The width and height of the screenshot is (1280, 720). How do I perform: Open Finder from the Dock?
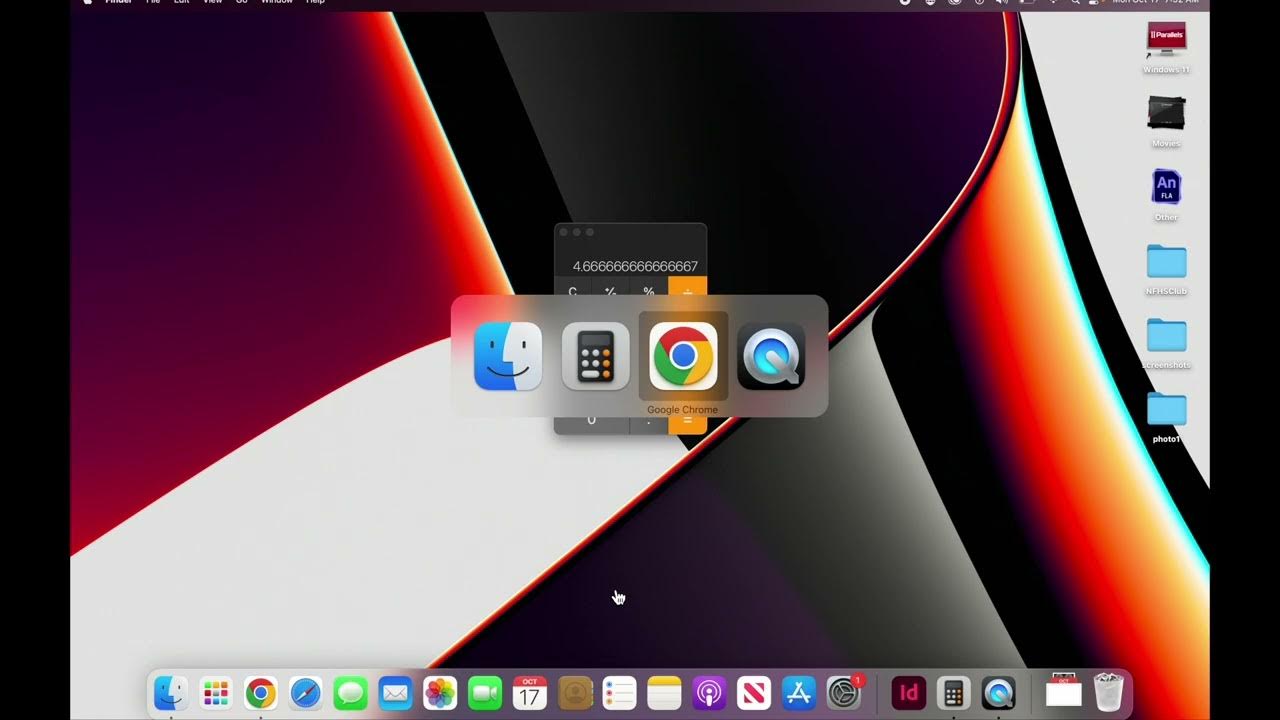(x=171, y=692)
